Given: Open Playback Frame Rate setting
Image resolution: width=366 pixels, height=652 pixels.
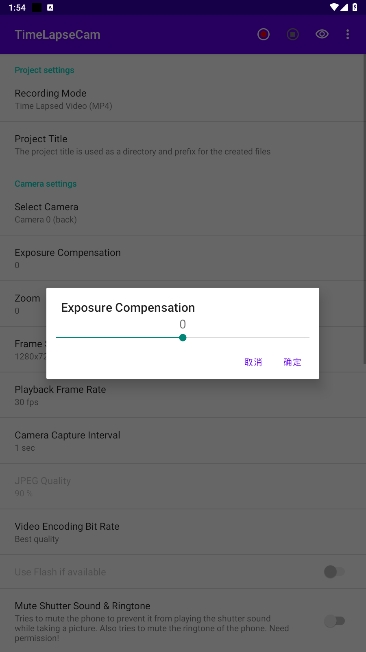Looking at the screenshot, I should 182,395.
